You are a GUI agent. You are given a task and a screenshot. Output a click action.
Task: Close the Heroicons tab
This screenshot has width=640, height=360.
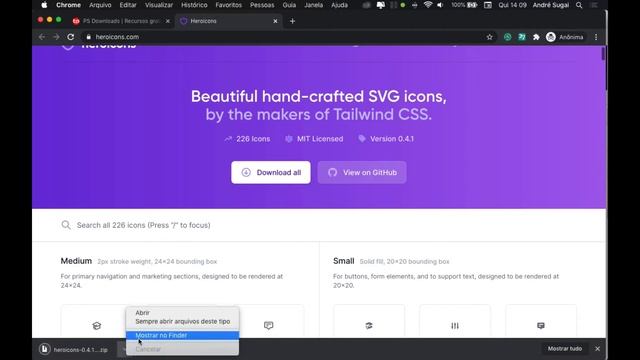click(x=275, y=21)
